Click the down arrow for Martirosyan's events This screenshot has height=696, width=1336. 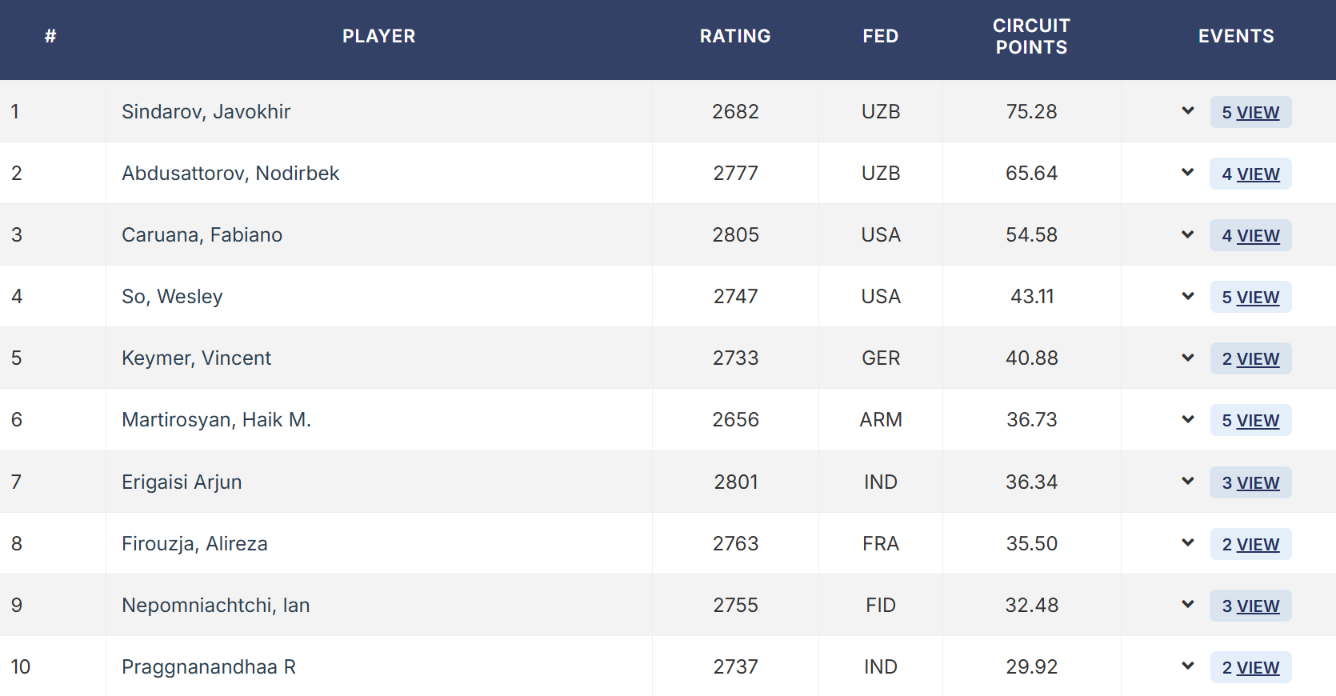(x=1188, y=420)
